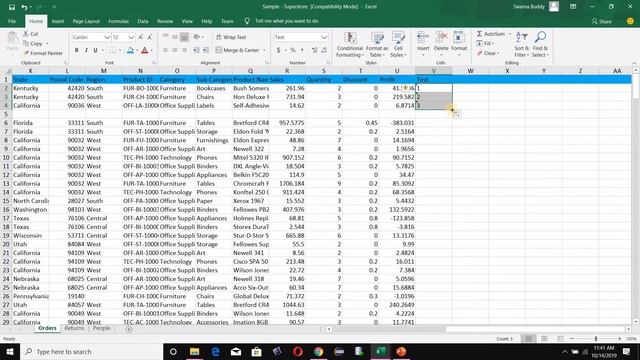Click the taskbar search box
640x360 pixels.
tap(91, 351)
